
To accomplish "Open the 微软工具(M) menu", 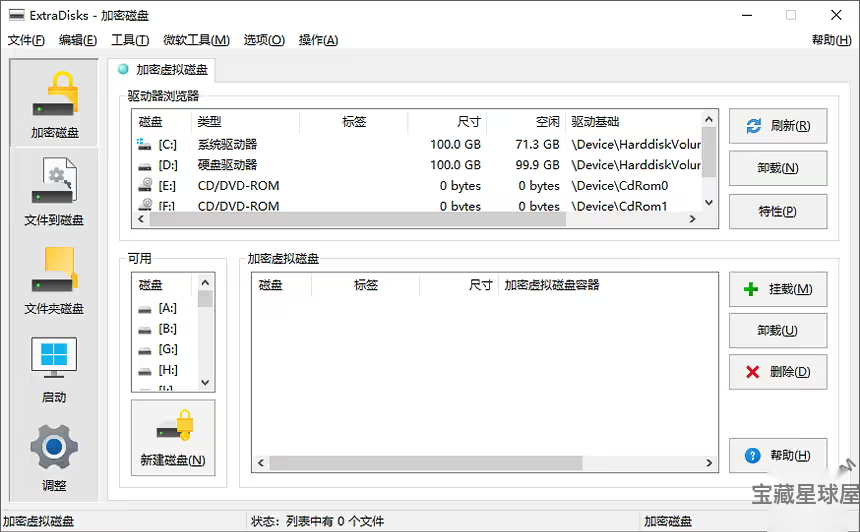I will click(x=196, y=40).
